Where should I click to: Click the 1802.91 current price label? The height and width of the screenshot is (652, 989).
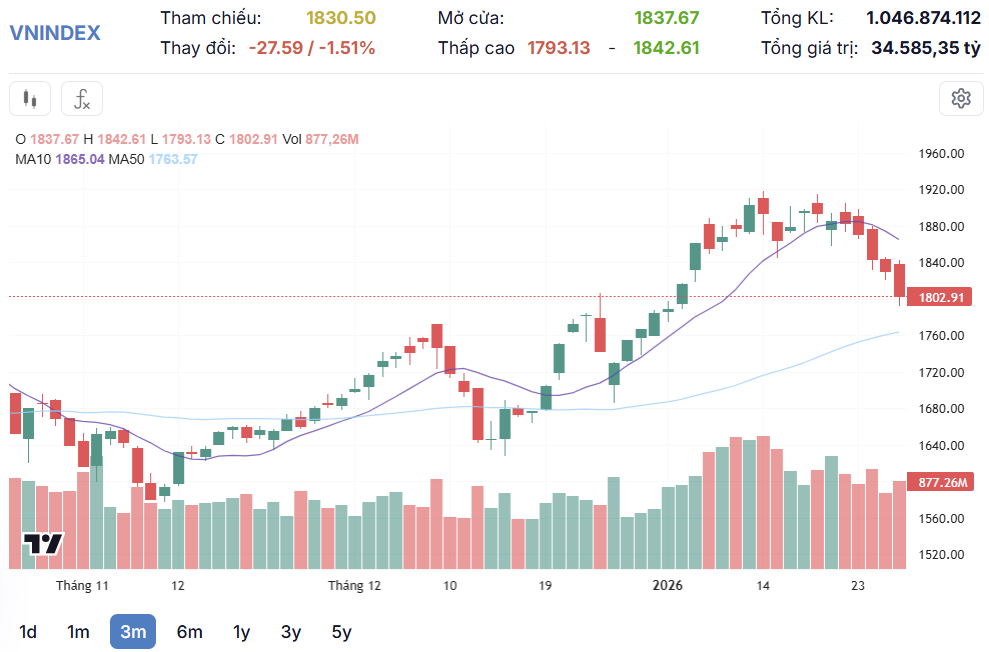pos(941,297)
